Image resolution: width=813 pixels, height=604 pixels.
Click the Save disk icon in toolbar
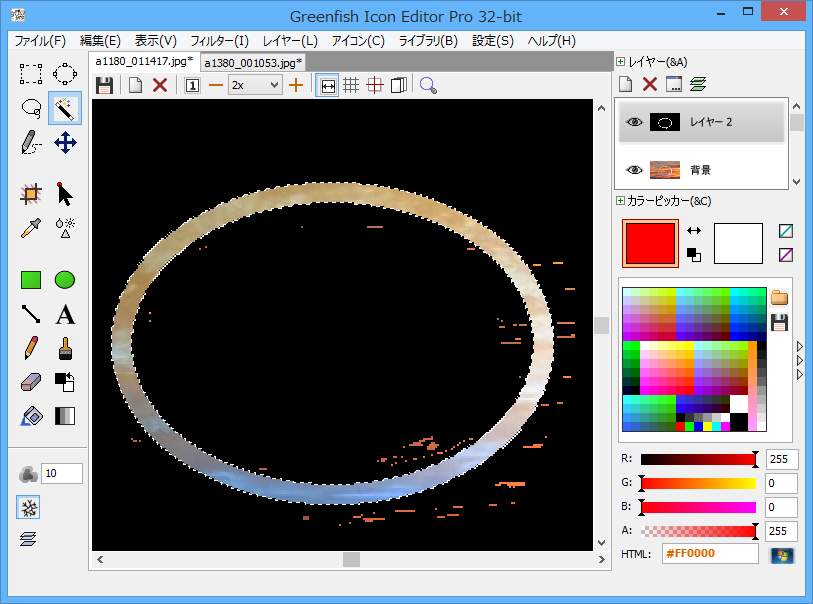(104, 86)
